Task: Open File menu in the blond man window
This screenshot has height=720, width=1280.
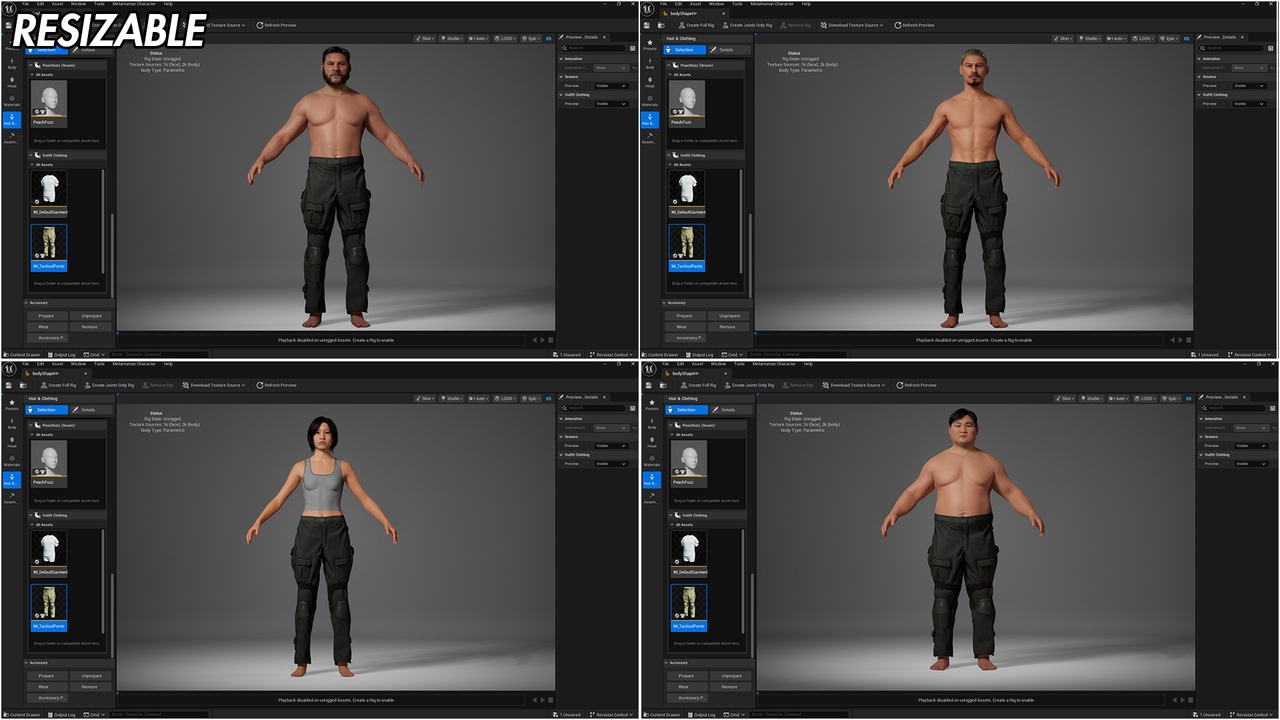Action: tap(664, 3)
